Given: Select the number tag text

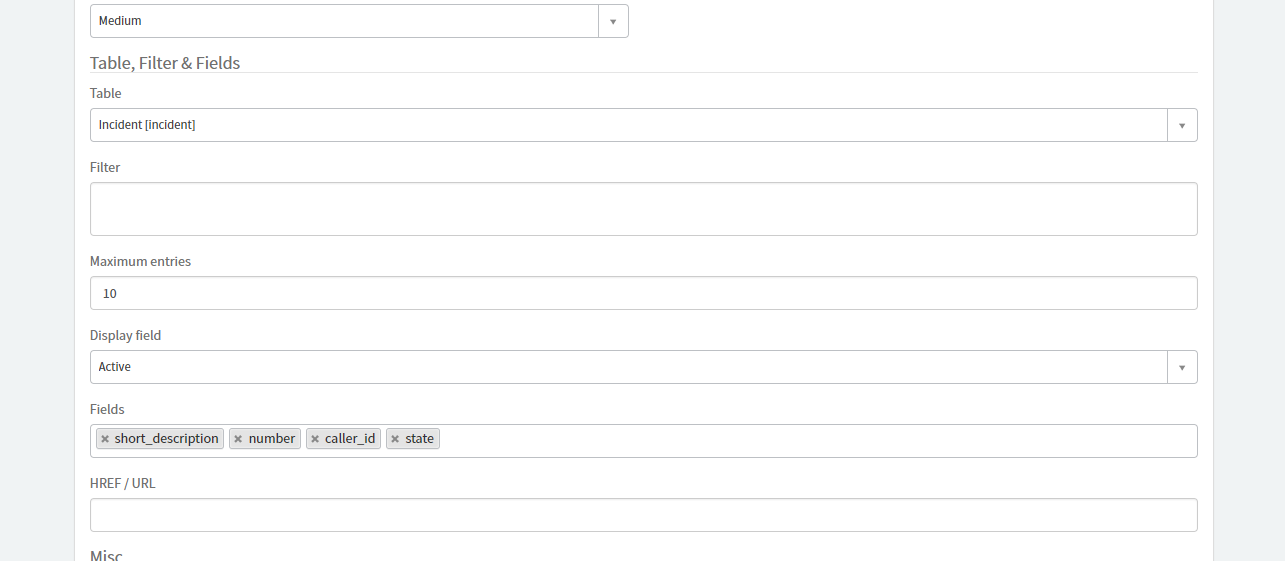Looking at the screenshot, I should tap(272, 439).
